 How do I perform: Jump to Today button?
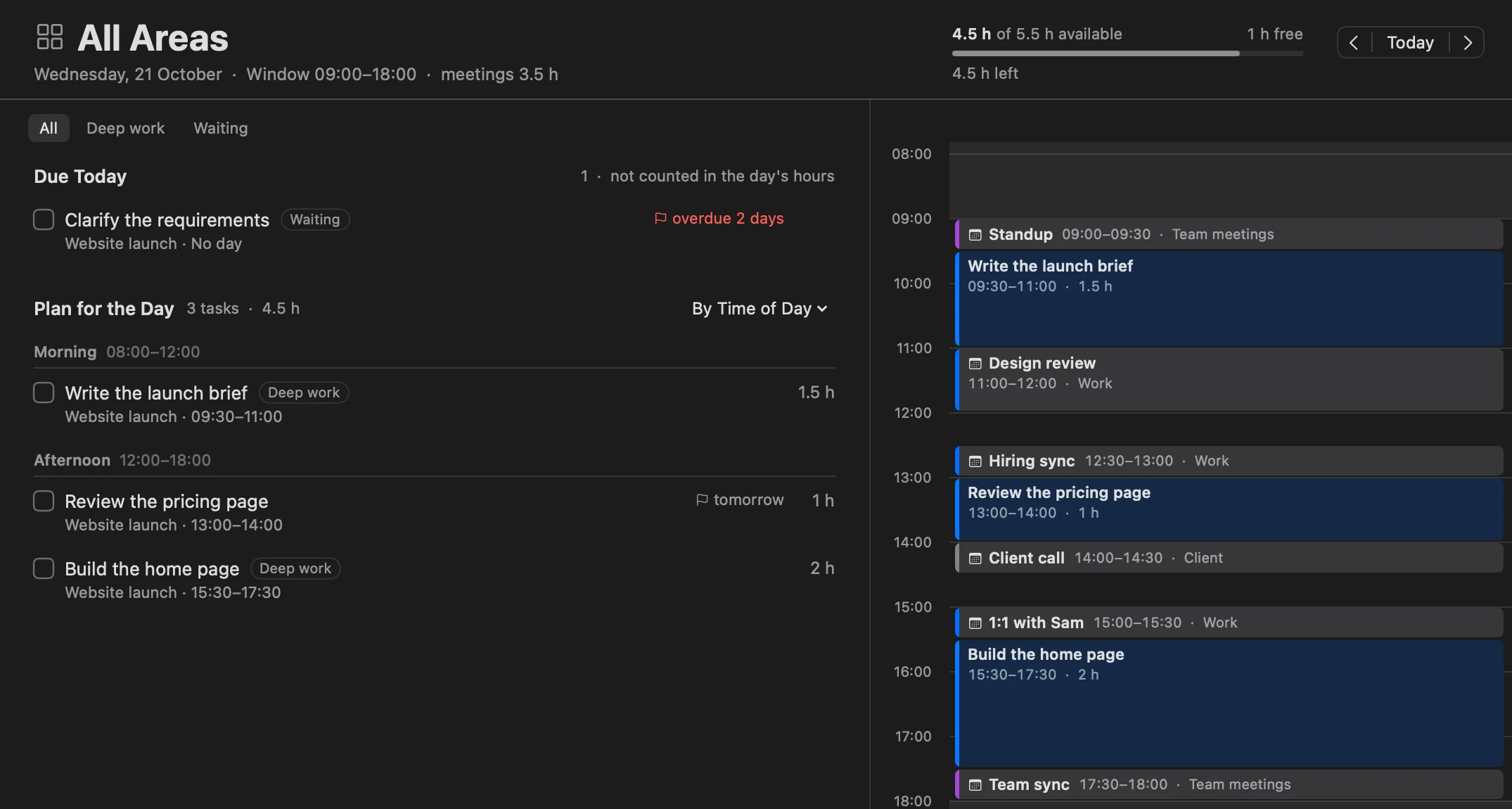pos(1410,42)
